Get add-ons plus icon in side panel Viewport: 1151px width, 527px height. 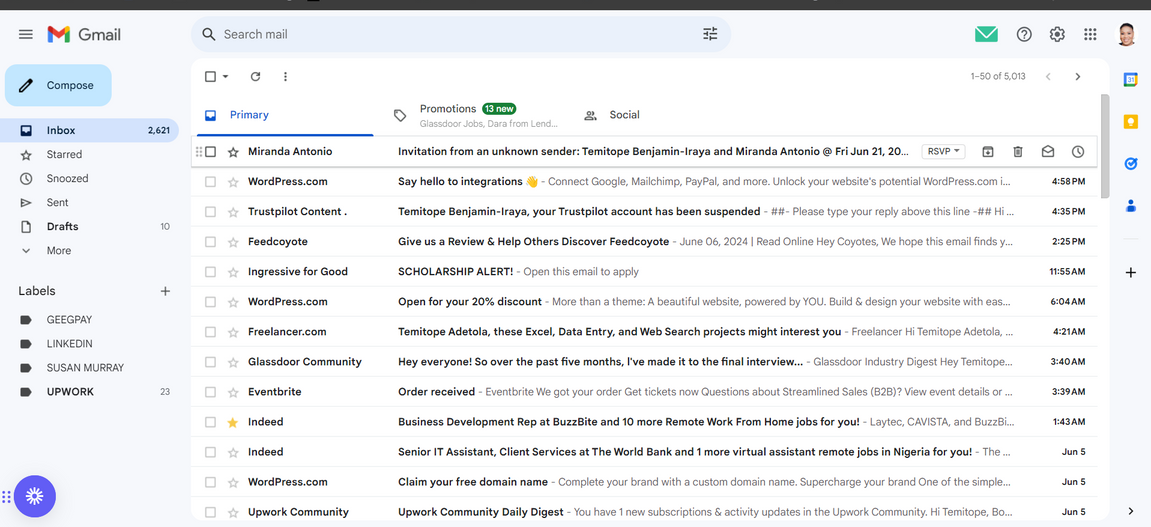tap(1130, 273)
